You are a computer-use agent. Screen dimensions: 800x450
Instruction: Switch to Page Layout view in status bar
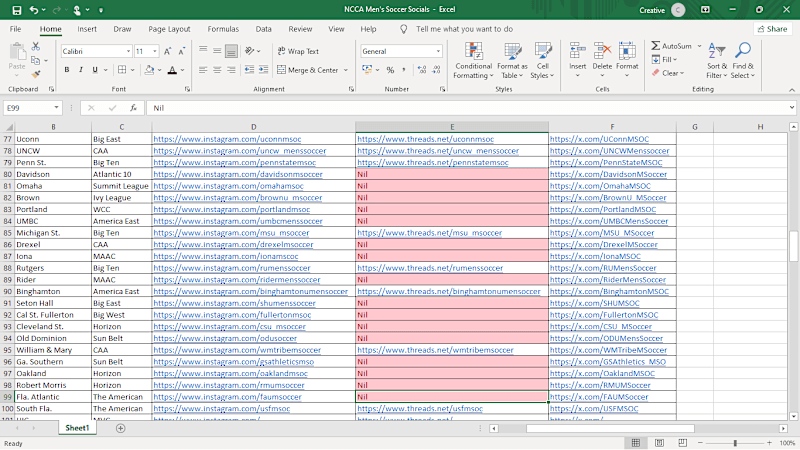pyautogui.click(x=659, y=443)
